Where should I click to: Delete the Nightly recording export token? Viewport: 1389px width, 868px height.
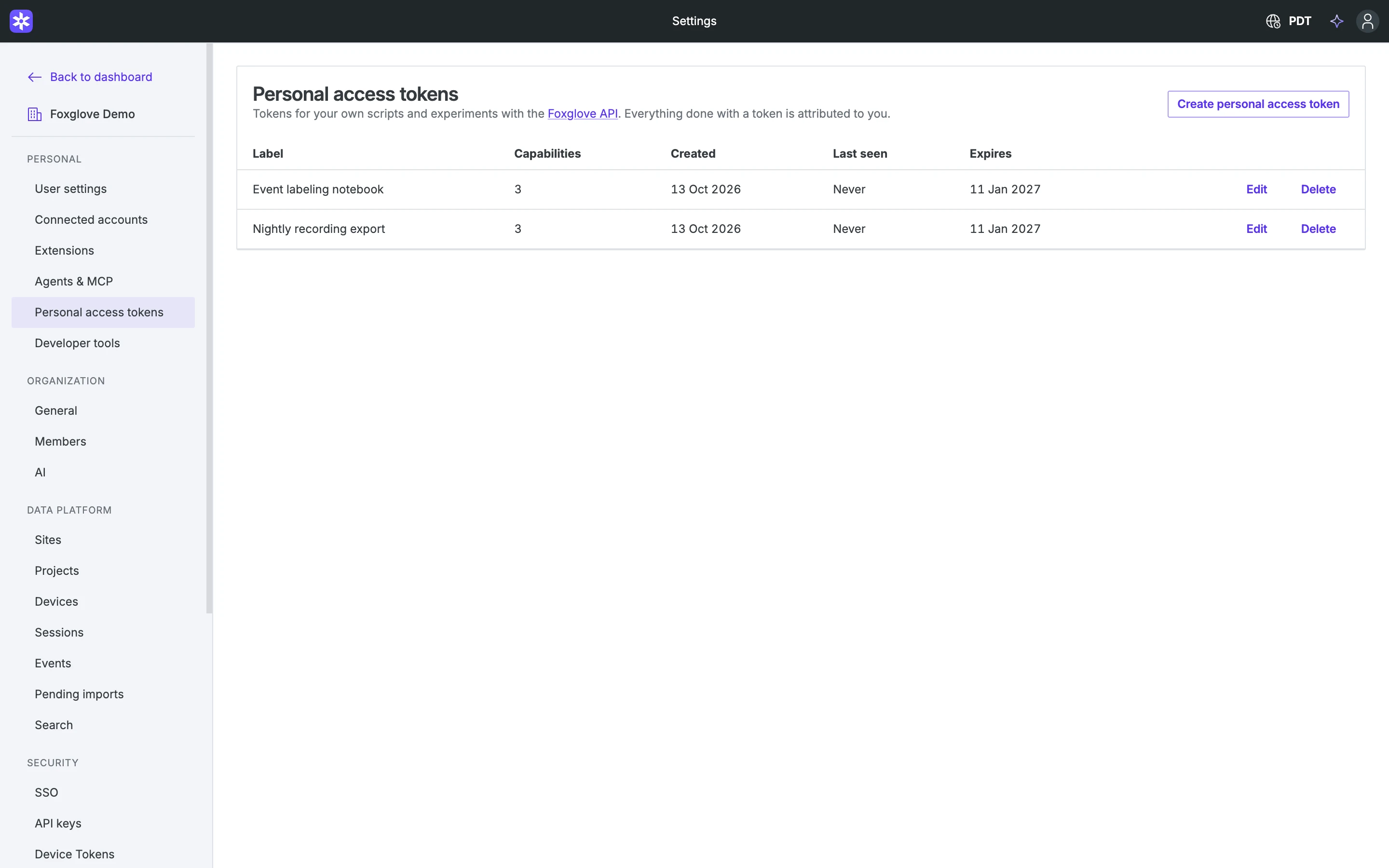tap(1318, 229)
